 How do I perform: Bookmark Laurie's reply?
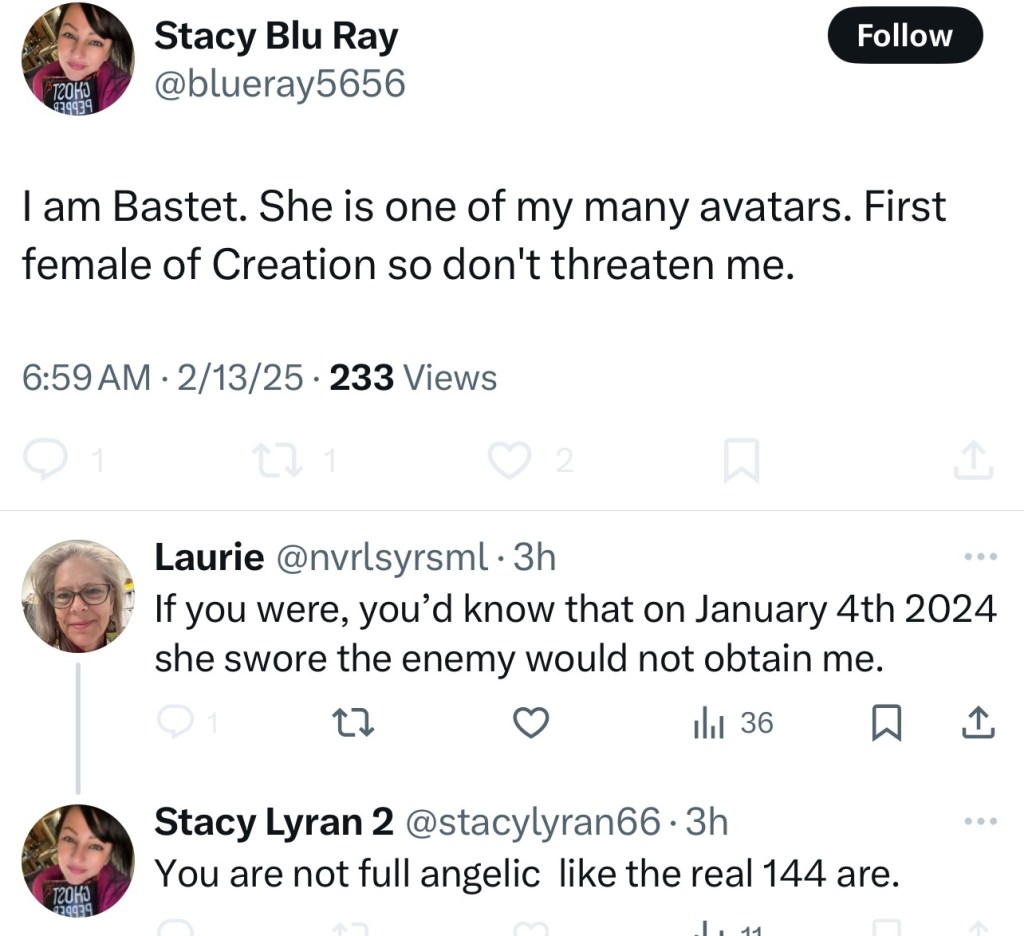coord(884,723)
